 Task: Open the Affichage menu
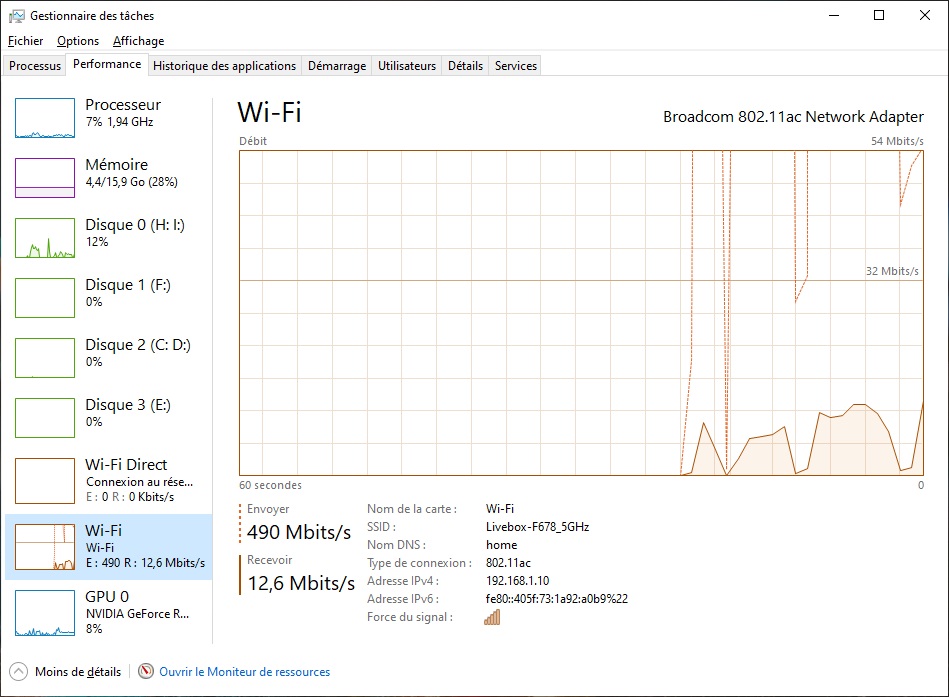pyautogui.click(x=138, y=41)
